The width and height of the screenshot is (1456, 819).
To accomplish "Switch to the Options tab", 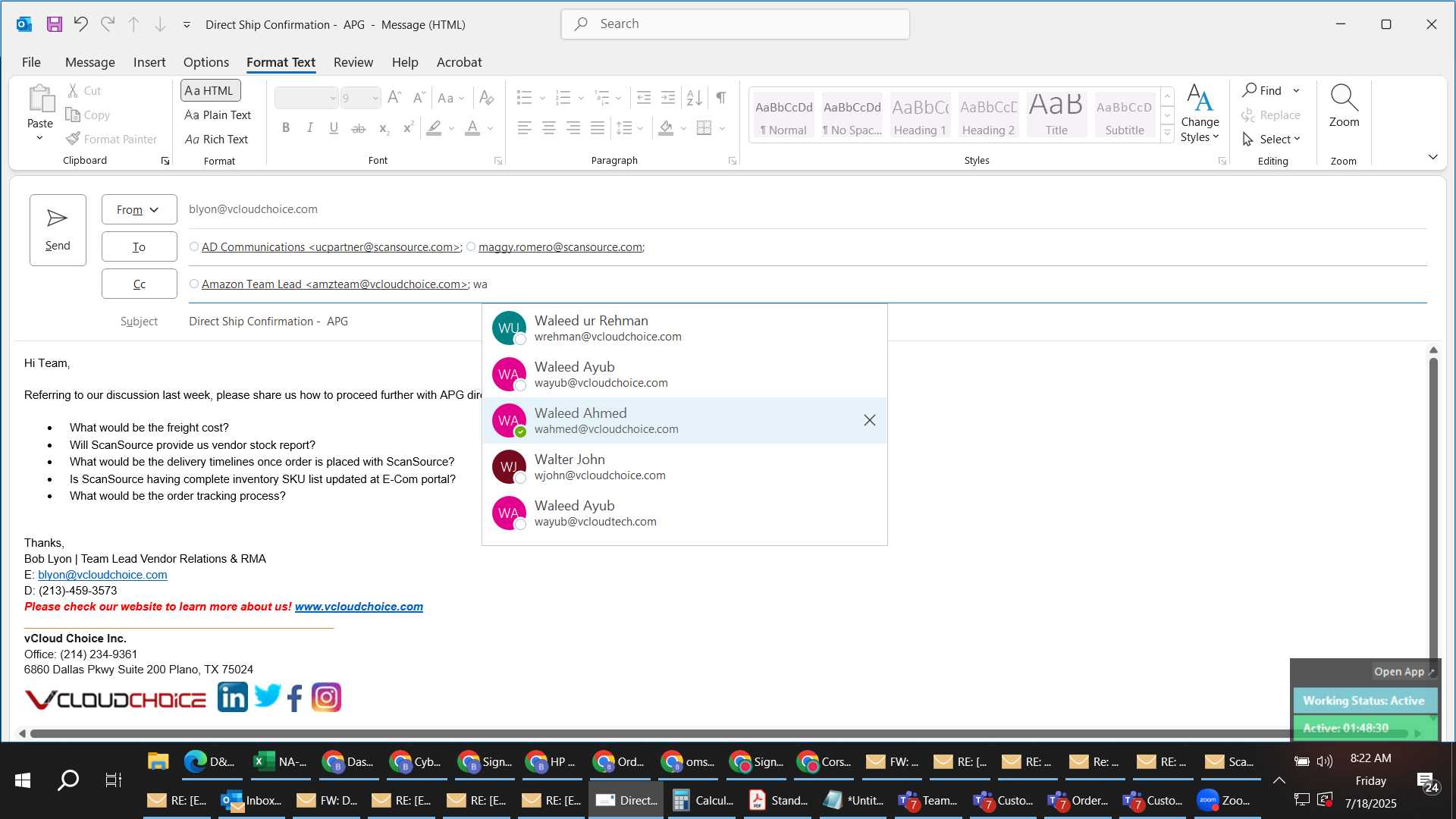I will 206,62.
